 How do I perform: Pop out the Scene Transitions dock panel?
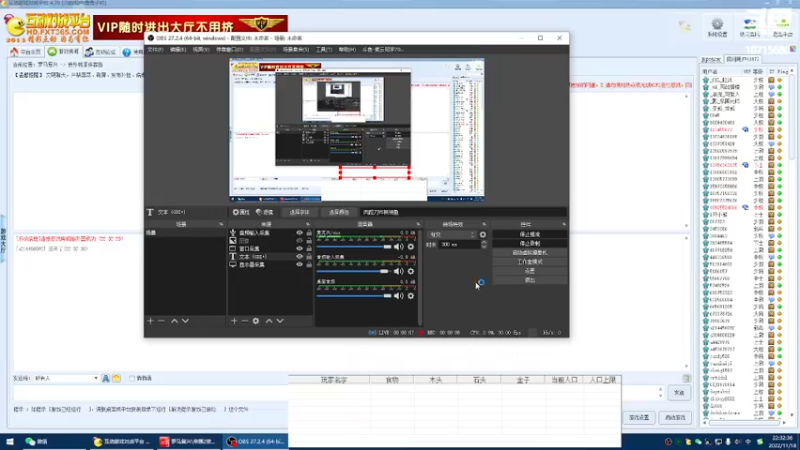(484, 224)
